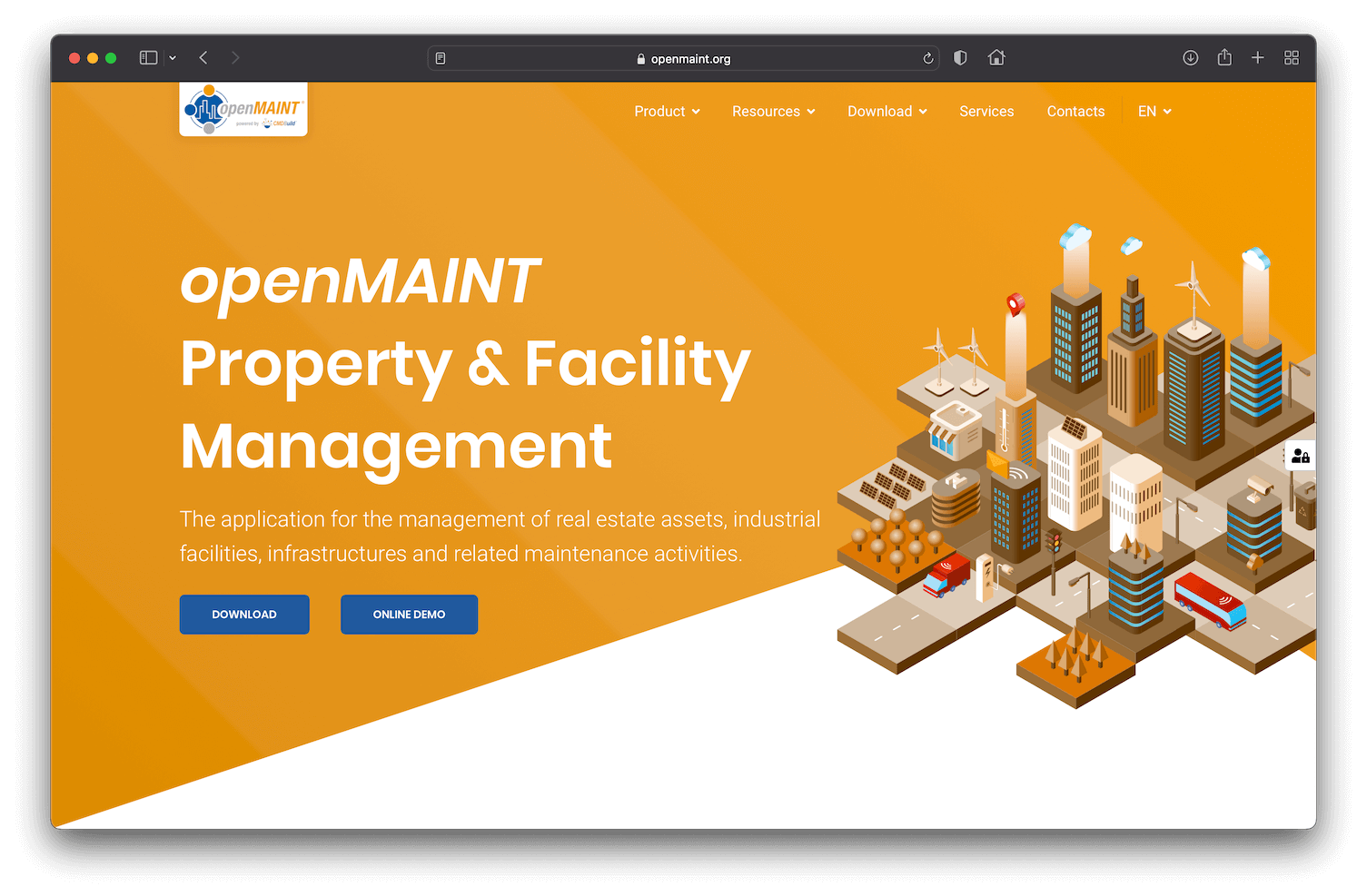Navigate back with the left arrow
Viewport: 1367px width, 896px height.
[203, 56]
